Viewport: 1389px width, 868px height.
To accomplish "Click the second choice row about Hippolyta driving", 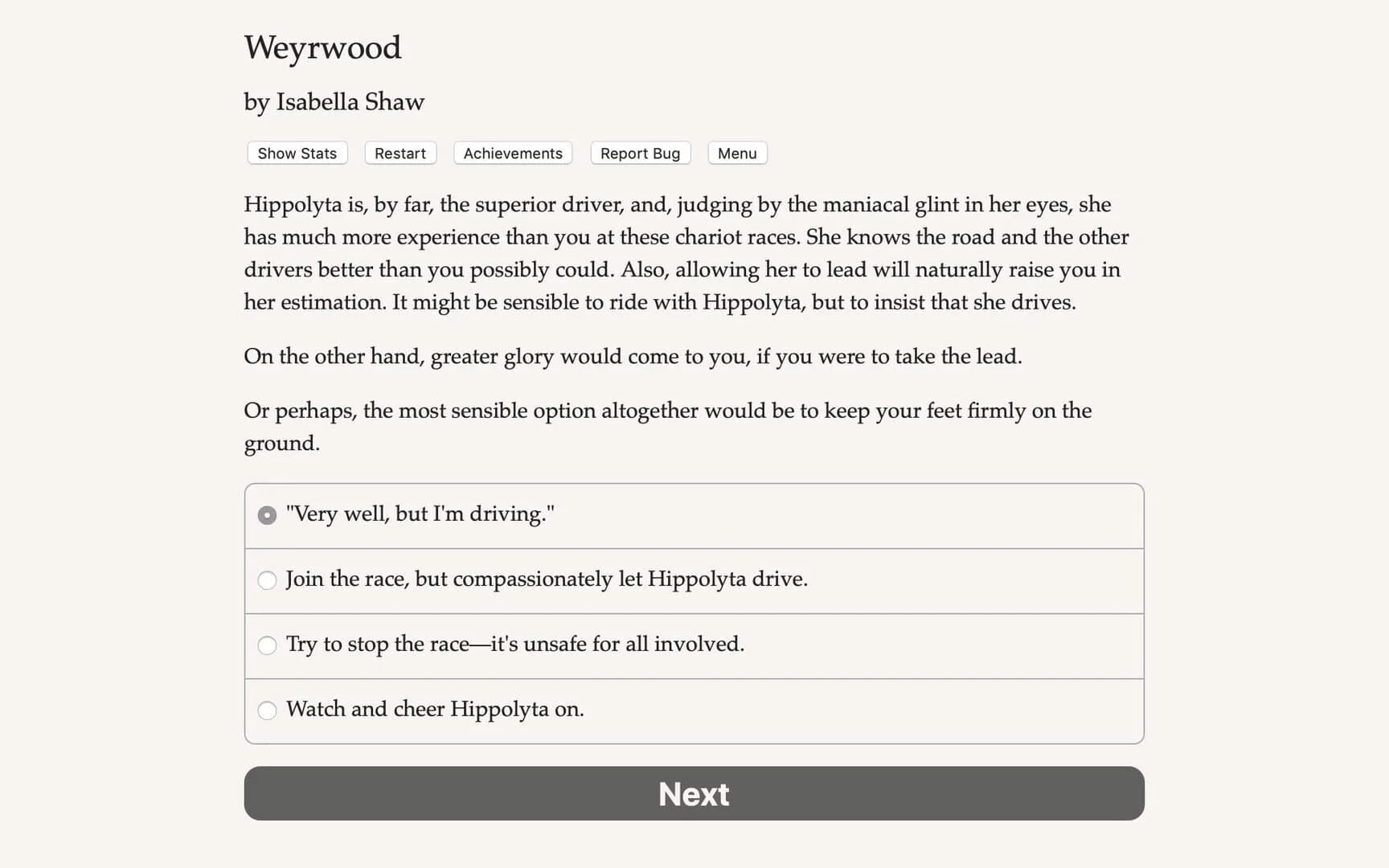I will click(x=693, y=580).
